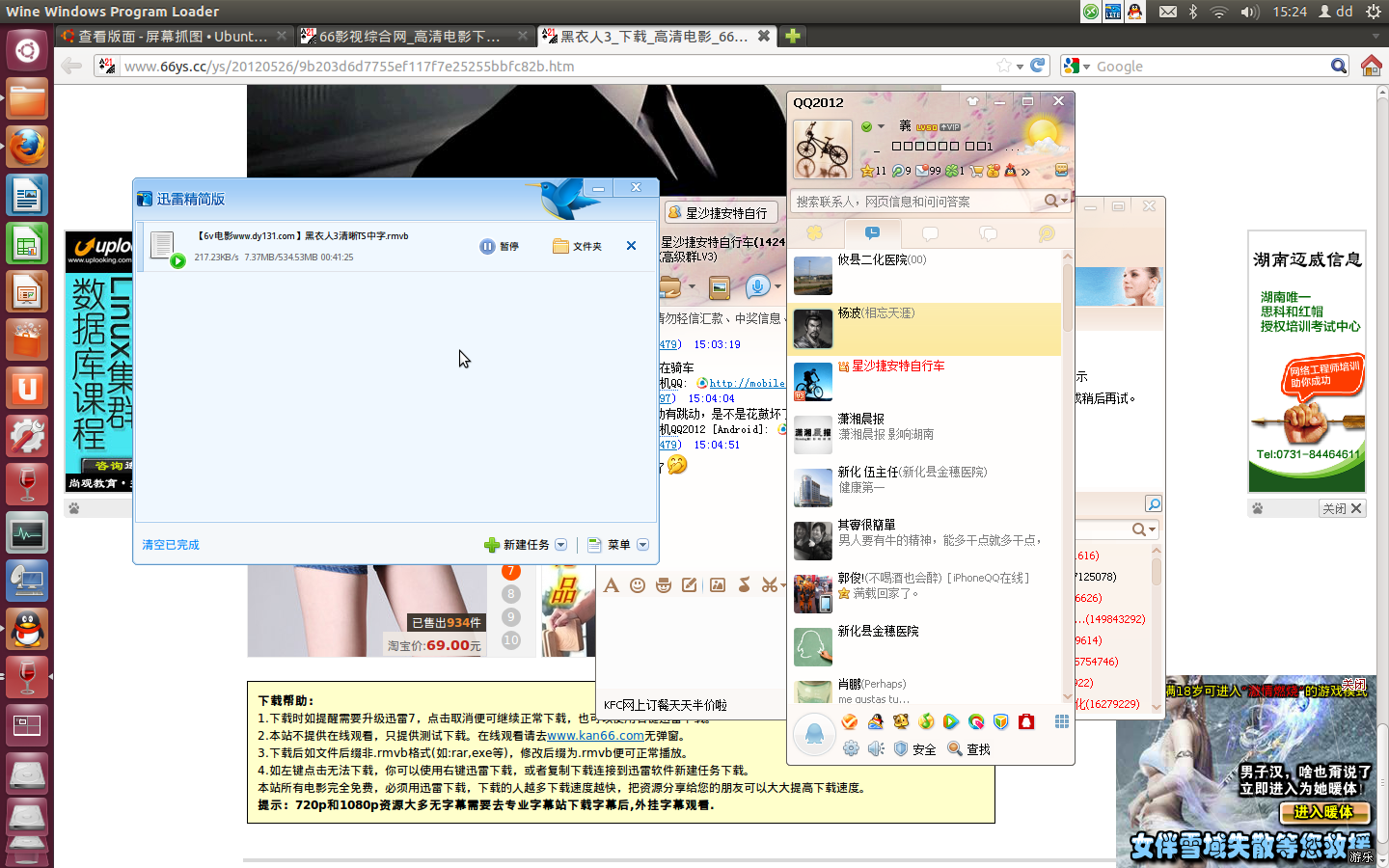The image size is (1389, 868).
Task: Select contact 杨波 in recent list
Action: [924, 329]
